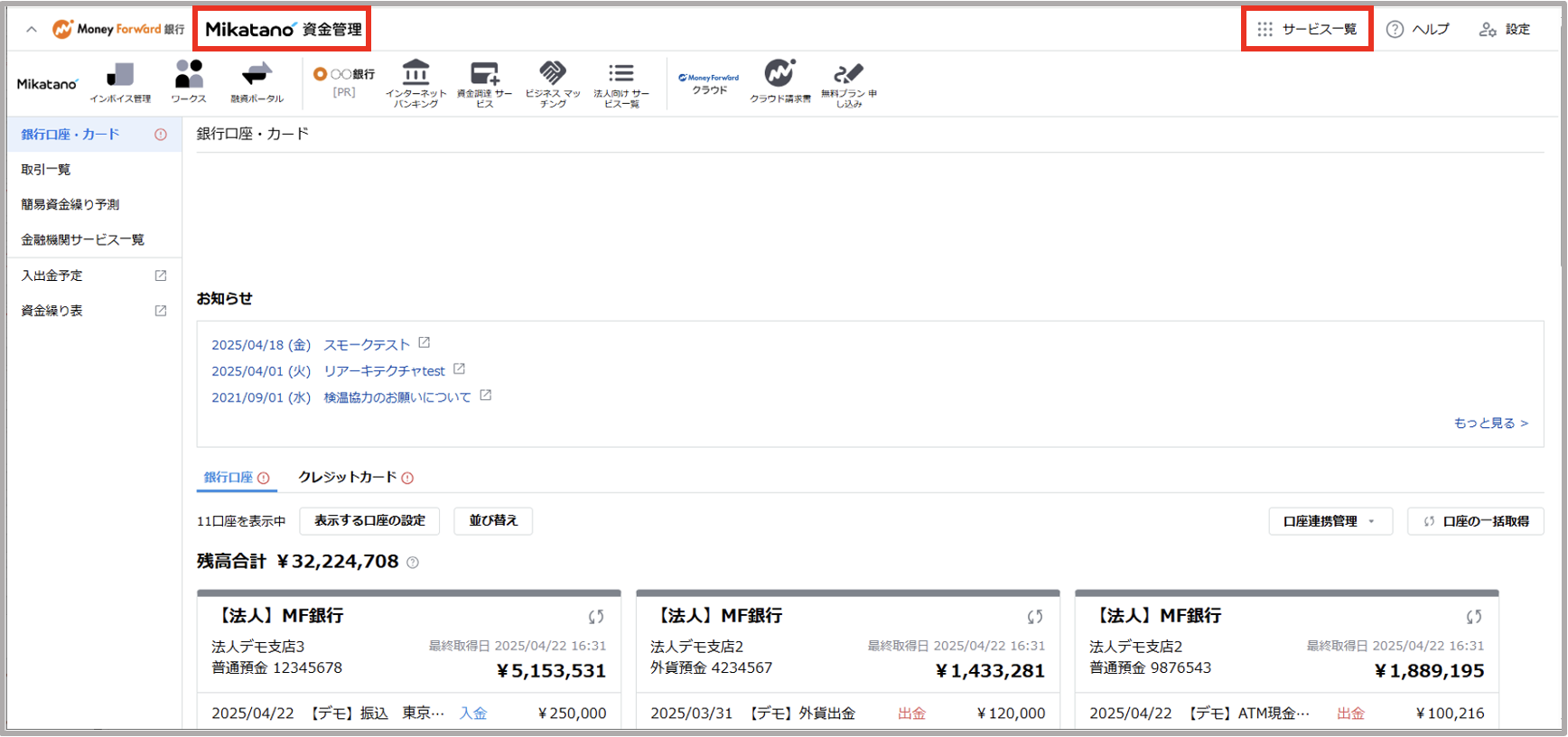The width and height of the screenshot is (1568, 737).
Task: Click the もっと見る link
Action: point(1490,423)
